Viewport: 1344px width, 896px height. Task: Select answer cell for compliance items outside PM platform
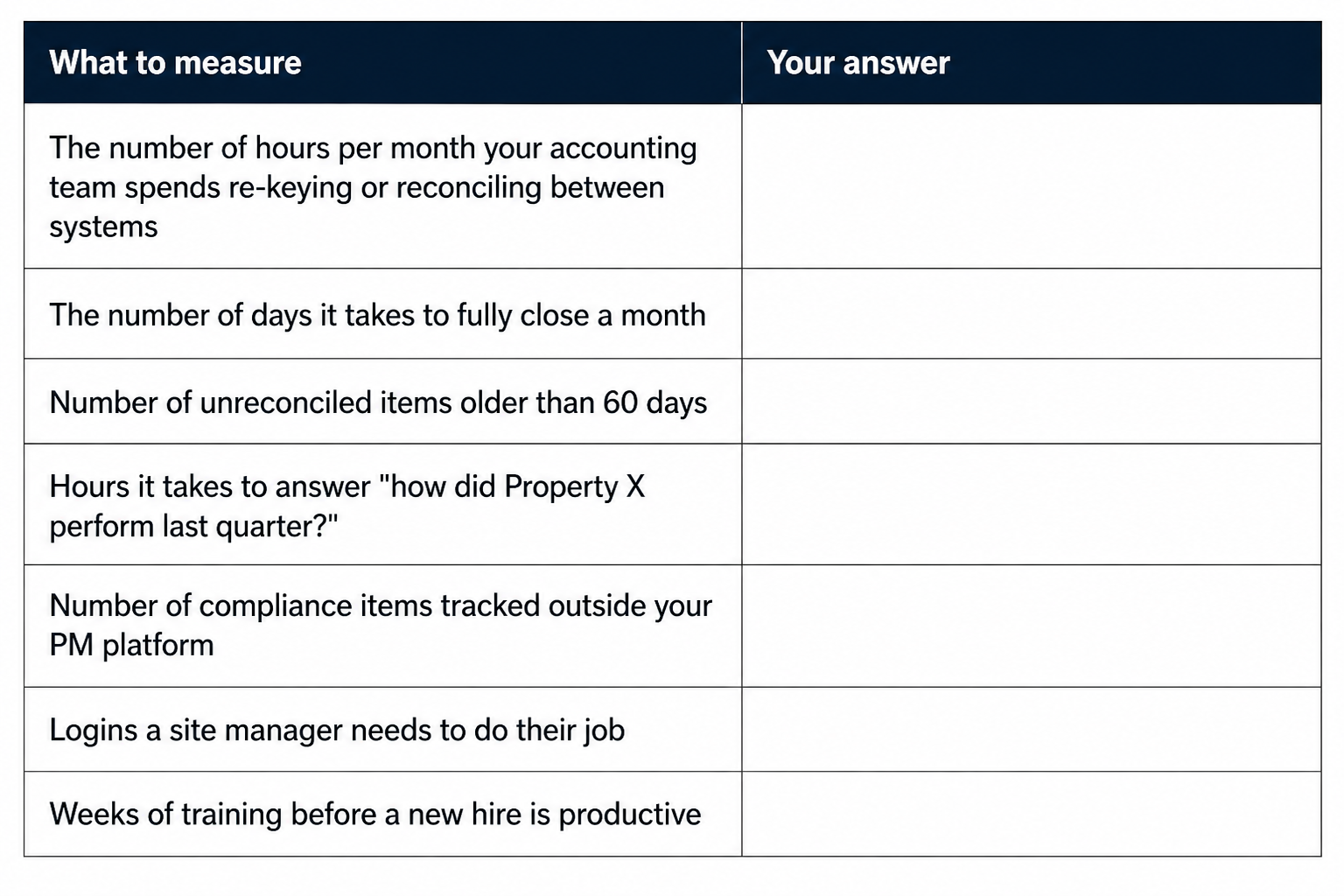(1032, 626)
